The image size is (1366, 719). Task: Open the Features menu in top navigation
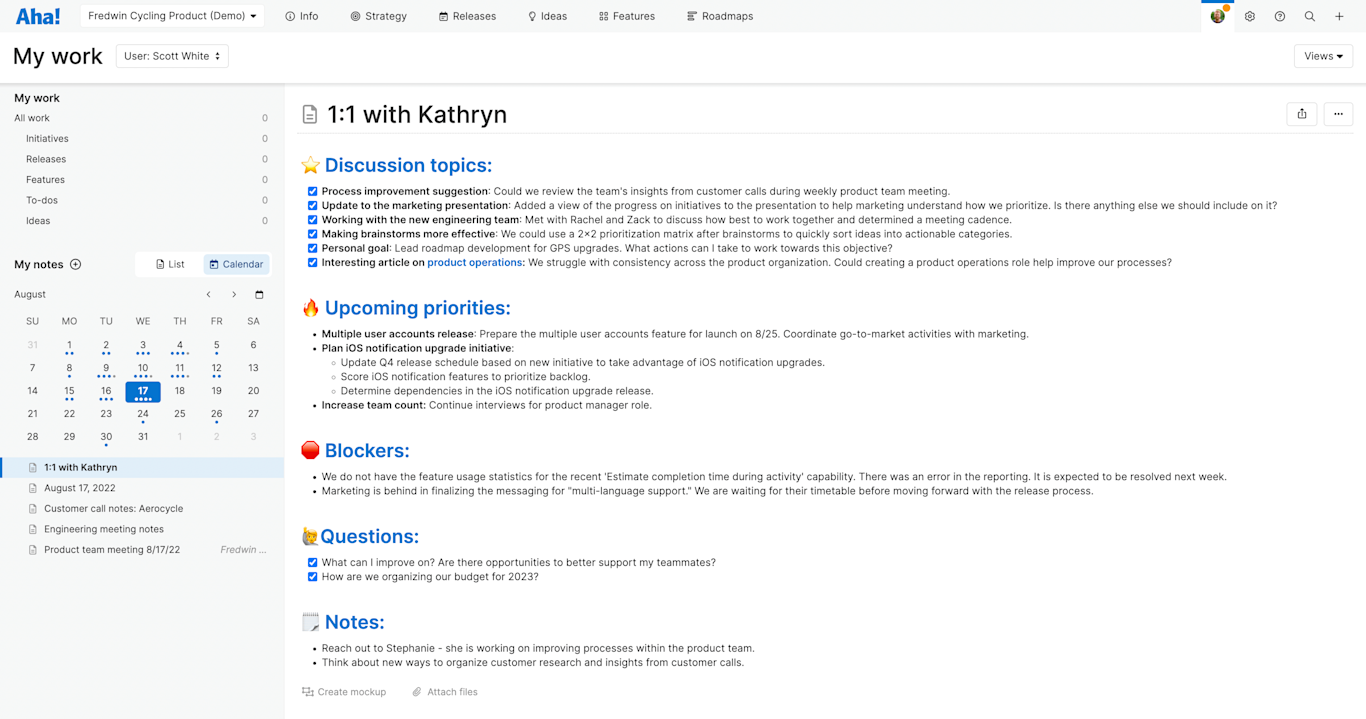[x=627, y=16]
